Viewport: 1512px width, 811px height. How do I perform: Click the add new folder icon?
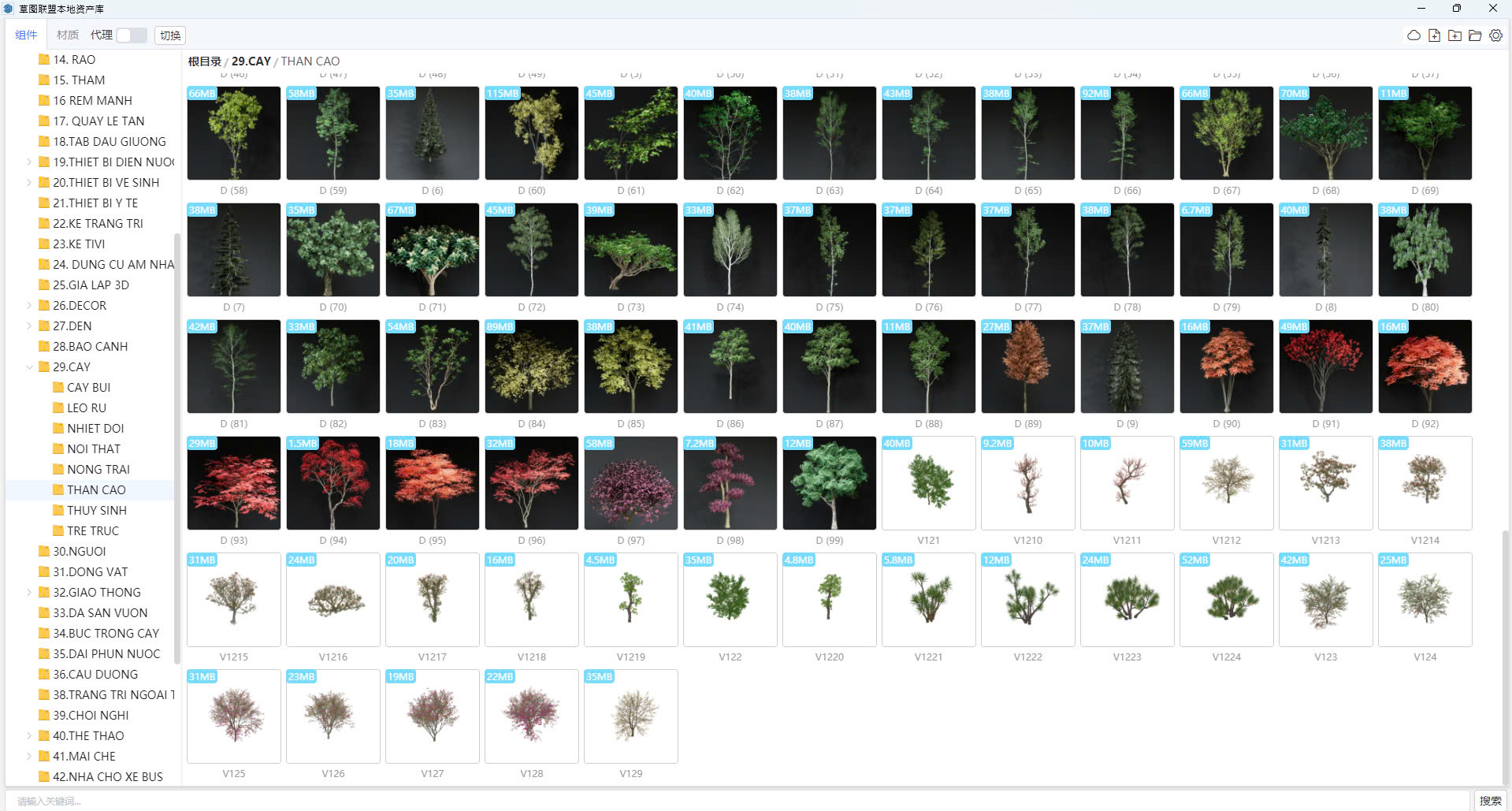coord(1454,35)
